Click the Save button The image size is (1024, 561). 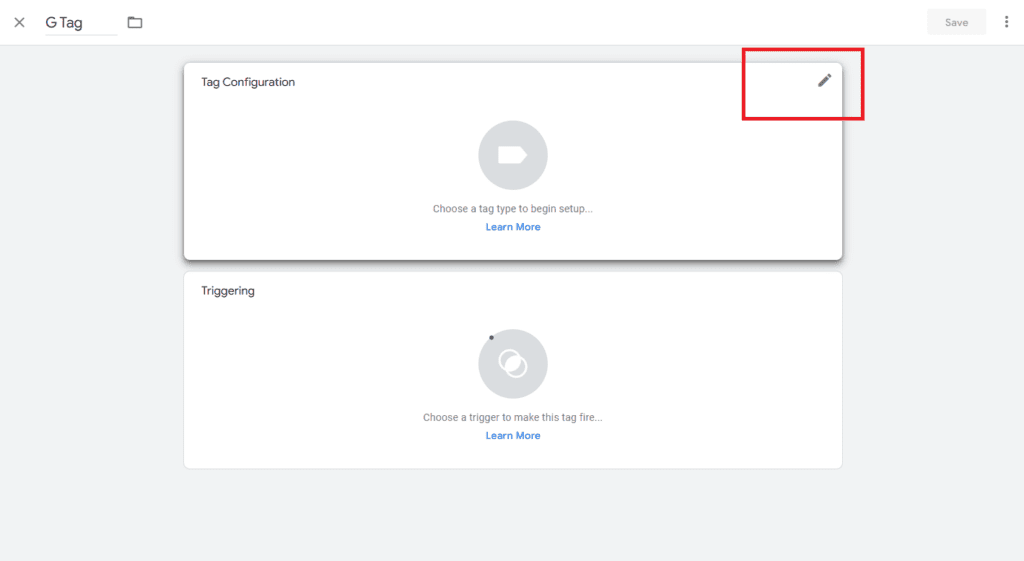click(955, 22)
